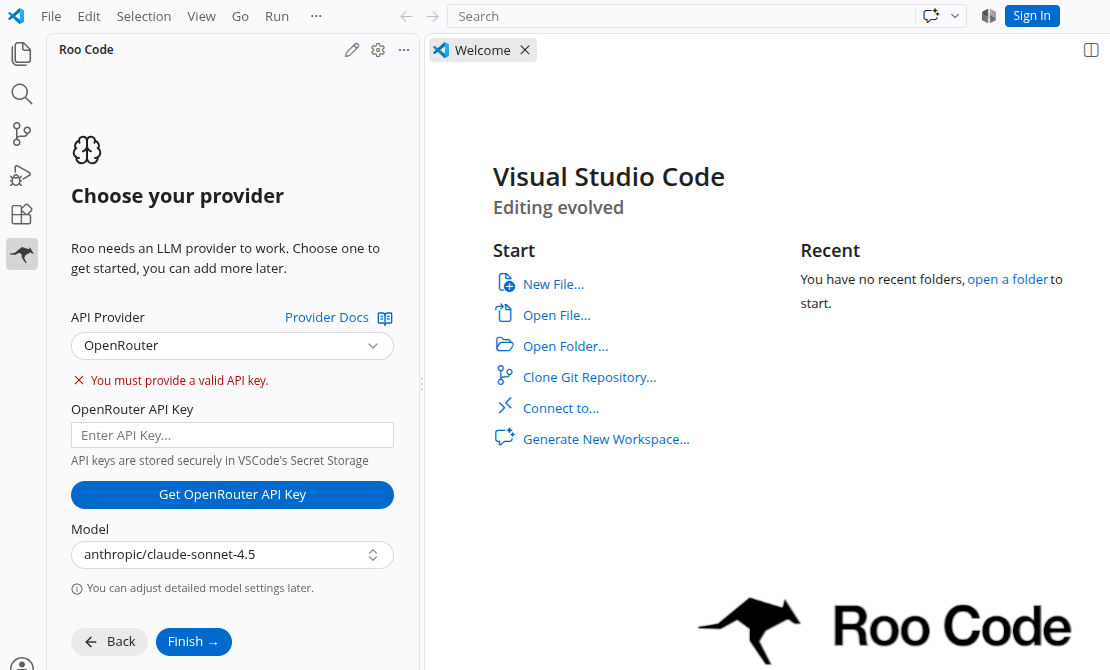This screenshot has height=670, width=1110.
Task: Click the 'Roo Code' panel title
Action: [86, 50]
